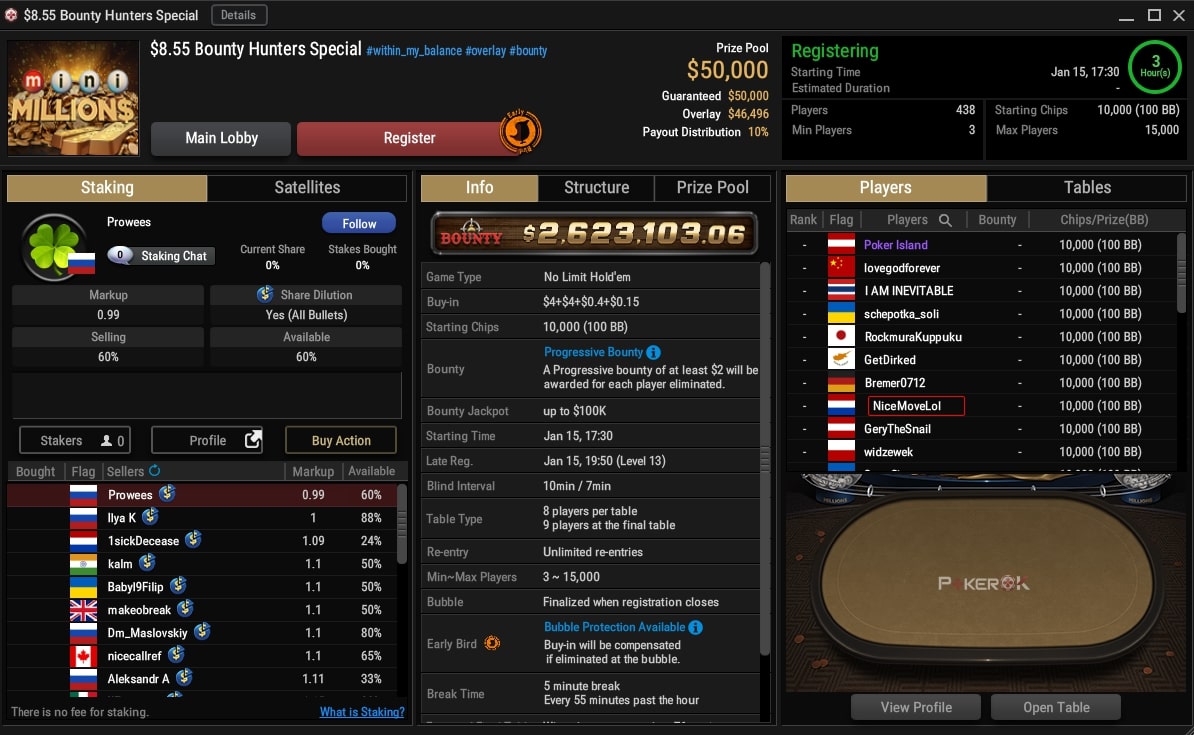Viewport: 1194px width, 735px height.
Task: Click the Progressive Bounty info icon
Action: point(653,352)
